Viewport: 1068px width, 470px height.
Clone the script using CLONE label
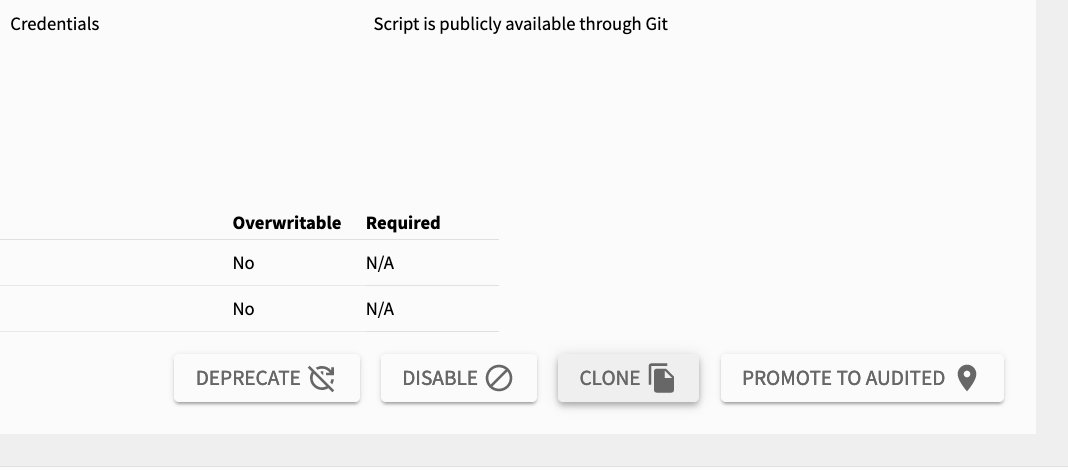click(610, 378)
